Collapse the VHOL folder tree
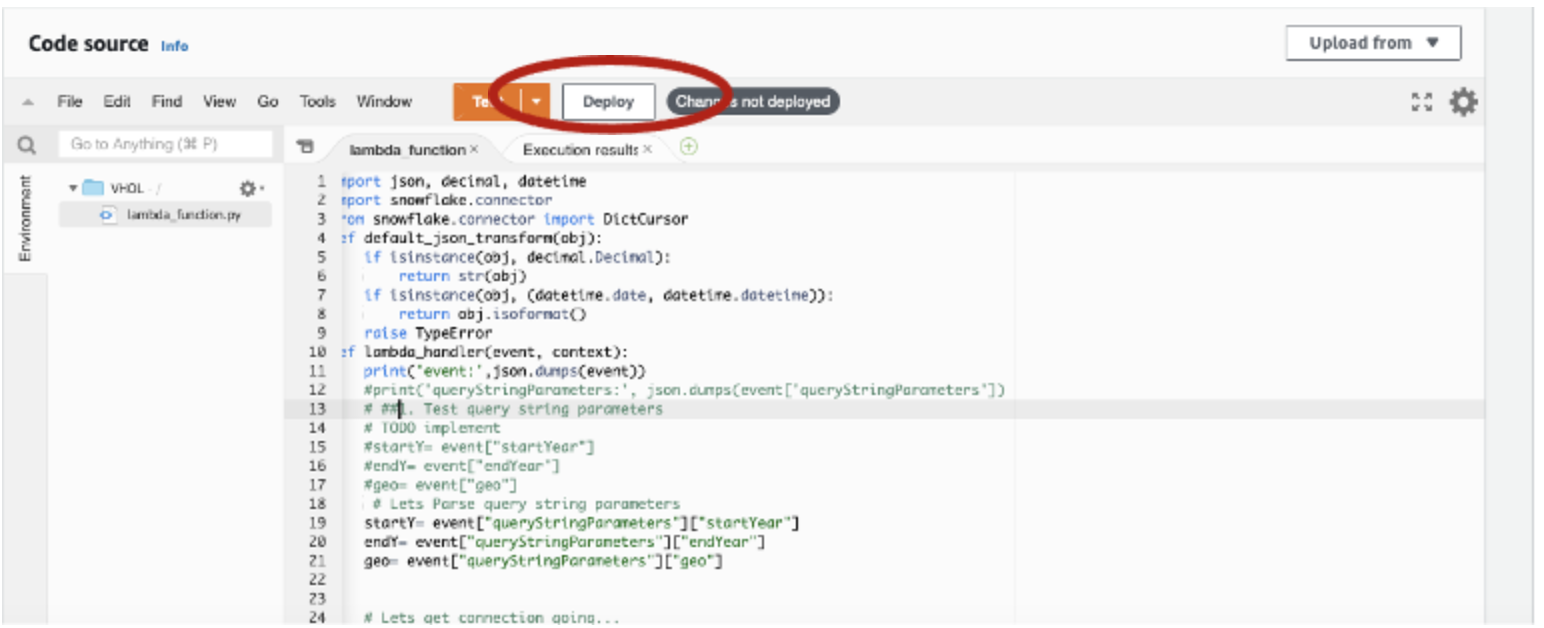The image size is (1544, 628). click(x=73, y=188)
